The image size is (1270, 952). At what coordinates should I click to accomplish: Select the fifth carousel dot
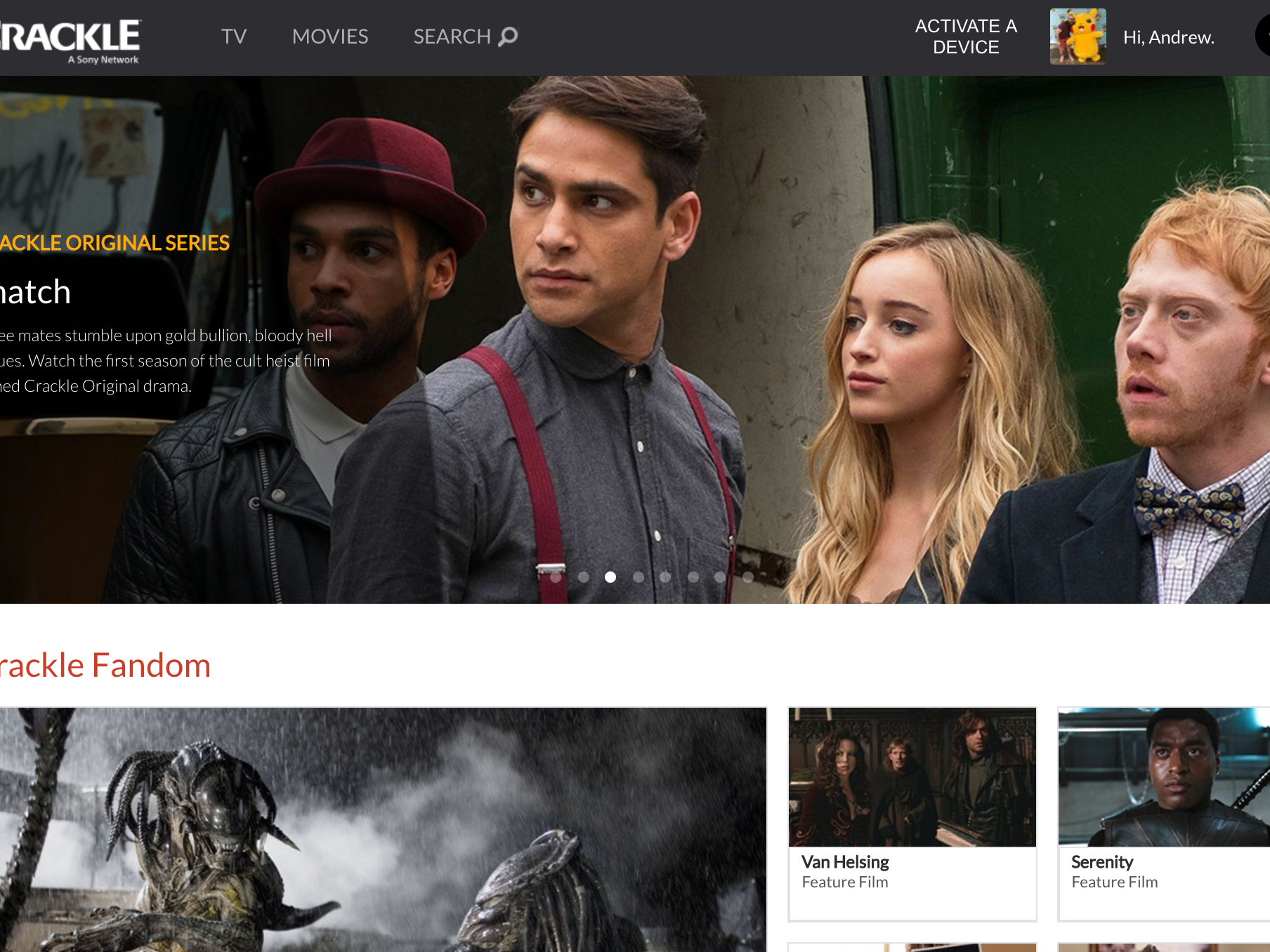pyautogui.click(x=665, y=577)
